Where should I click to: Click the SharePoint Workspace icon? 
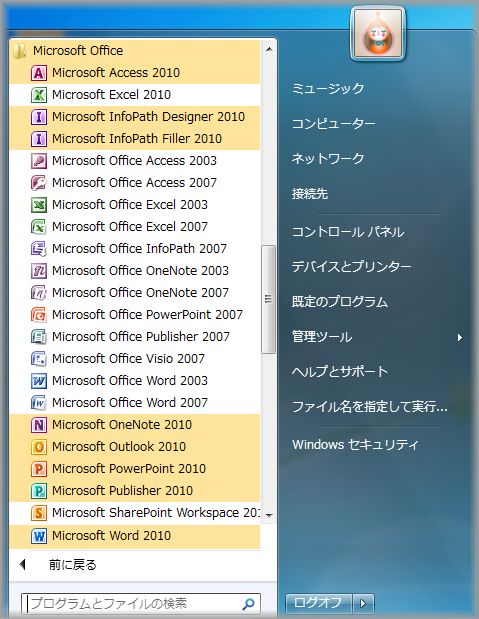39,513
